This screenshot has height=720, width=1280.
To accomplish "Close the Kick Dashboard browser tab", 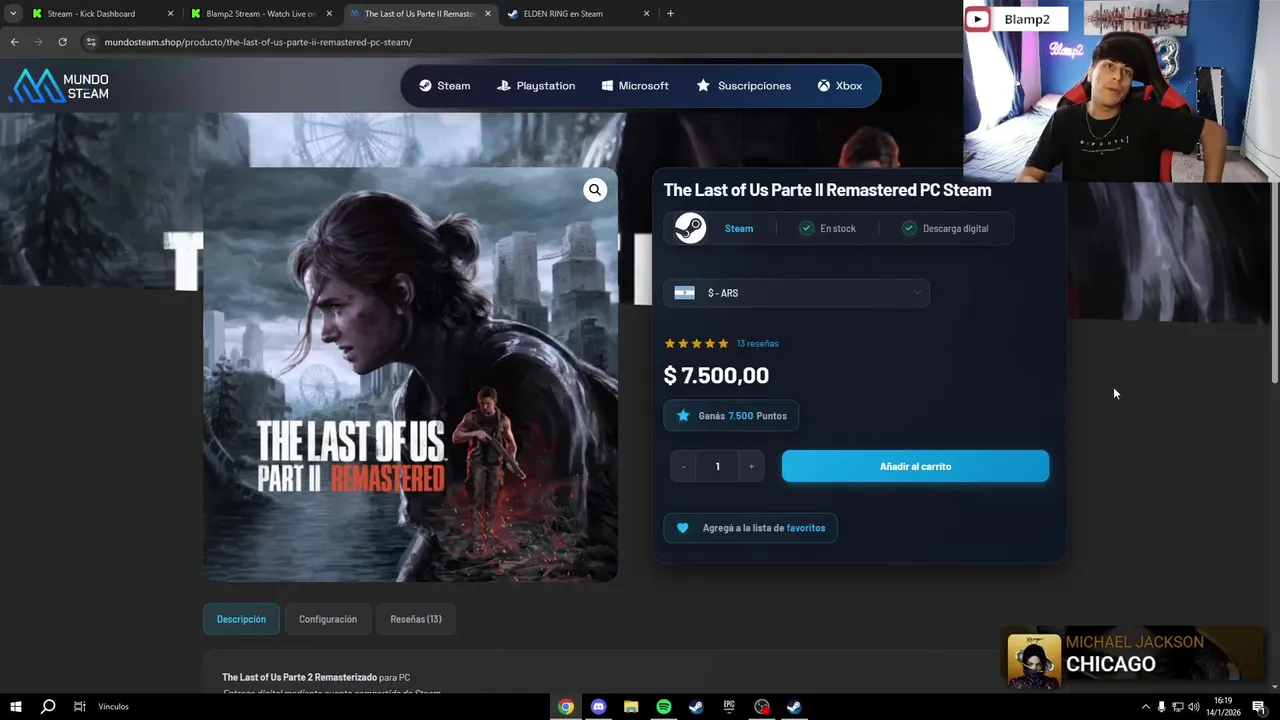I will (x=170, y=14).
